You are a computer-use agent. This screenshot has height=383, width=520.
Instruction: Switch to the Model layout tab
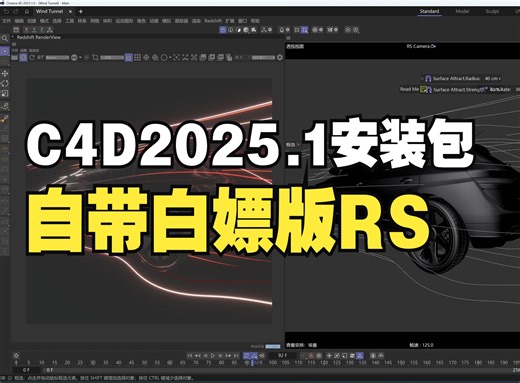click(462, 11)
